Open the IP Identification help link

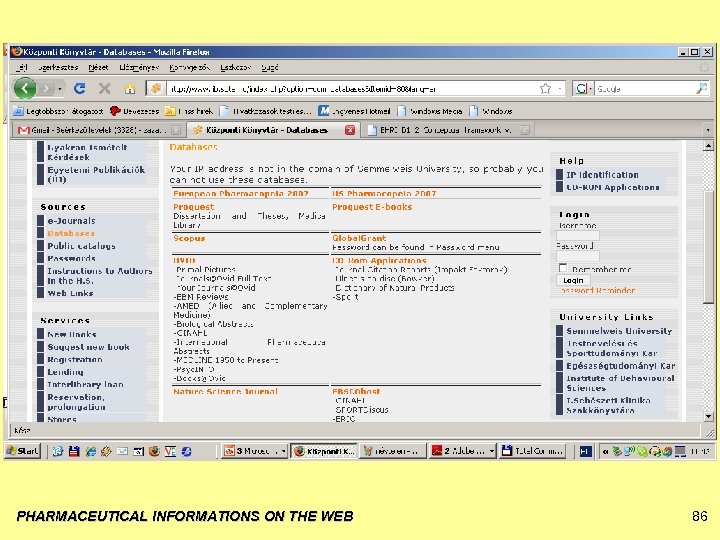(x=602, y=175)
